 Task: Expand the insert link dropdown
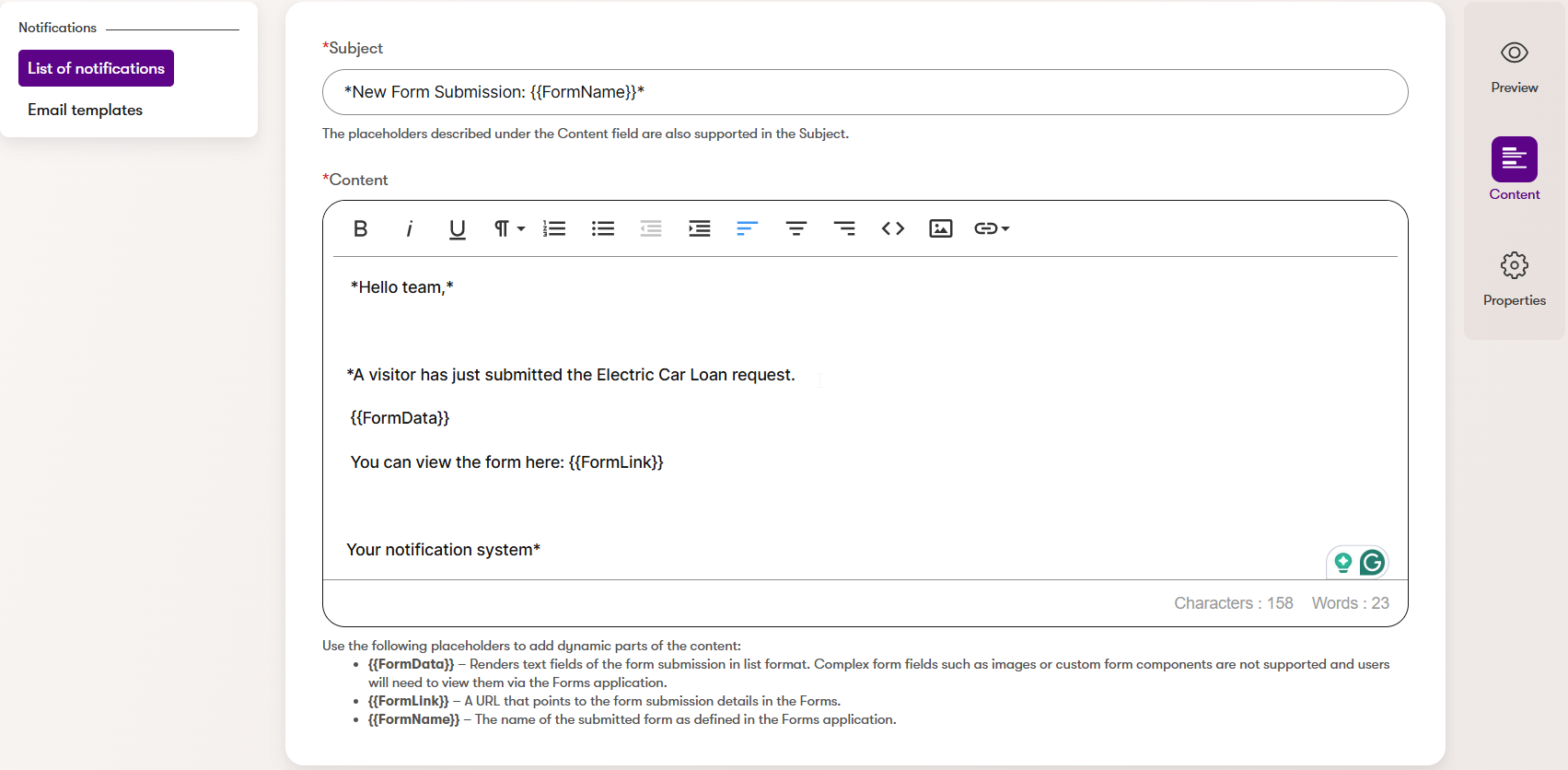pos(992,228)
